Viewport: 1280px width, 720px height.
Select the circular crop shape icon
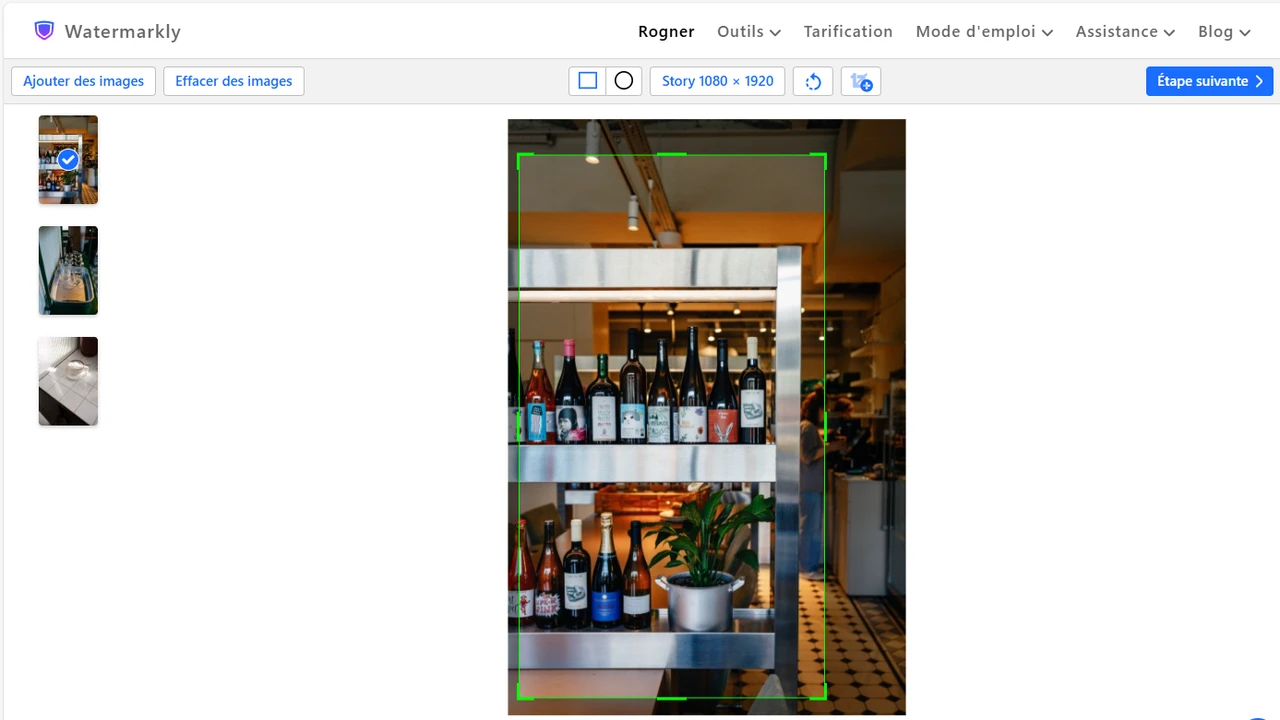click(x=623, y=81)
